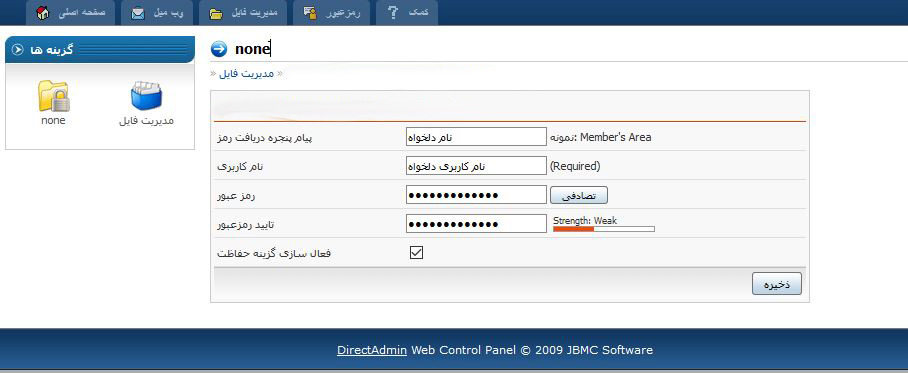This screenshot has height=373, width=908.
Task: Open the DirectAdmin link in the footer
Action: coord(372,350)
